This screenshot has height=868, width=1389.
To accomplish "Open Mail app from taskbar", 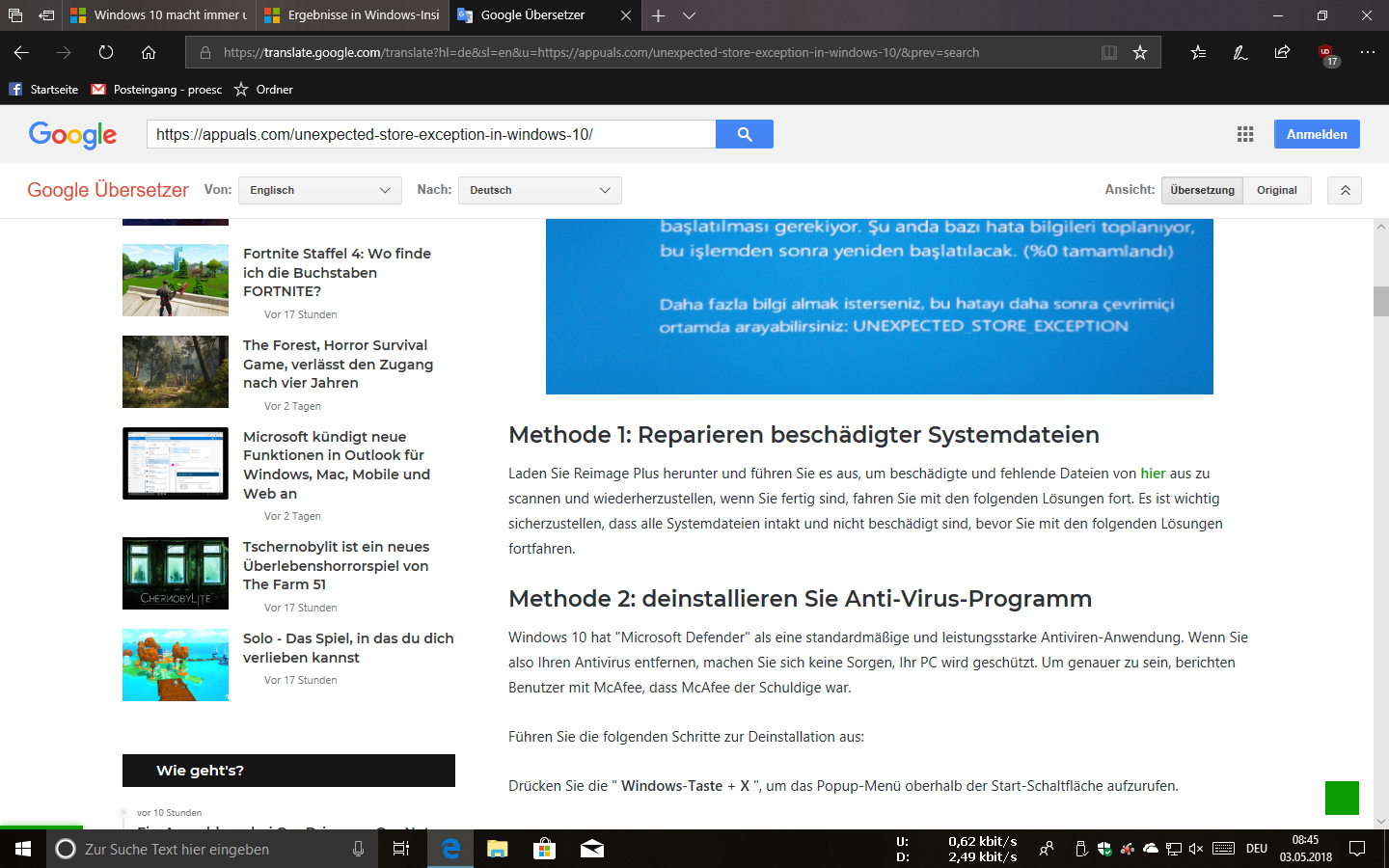I will pos(592,849).
